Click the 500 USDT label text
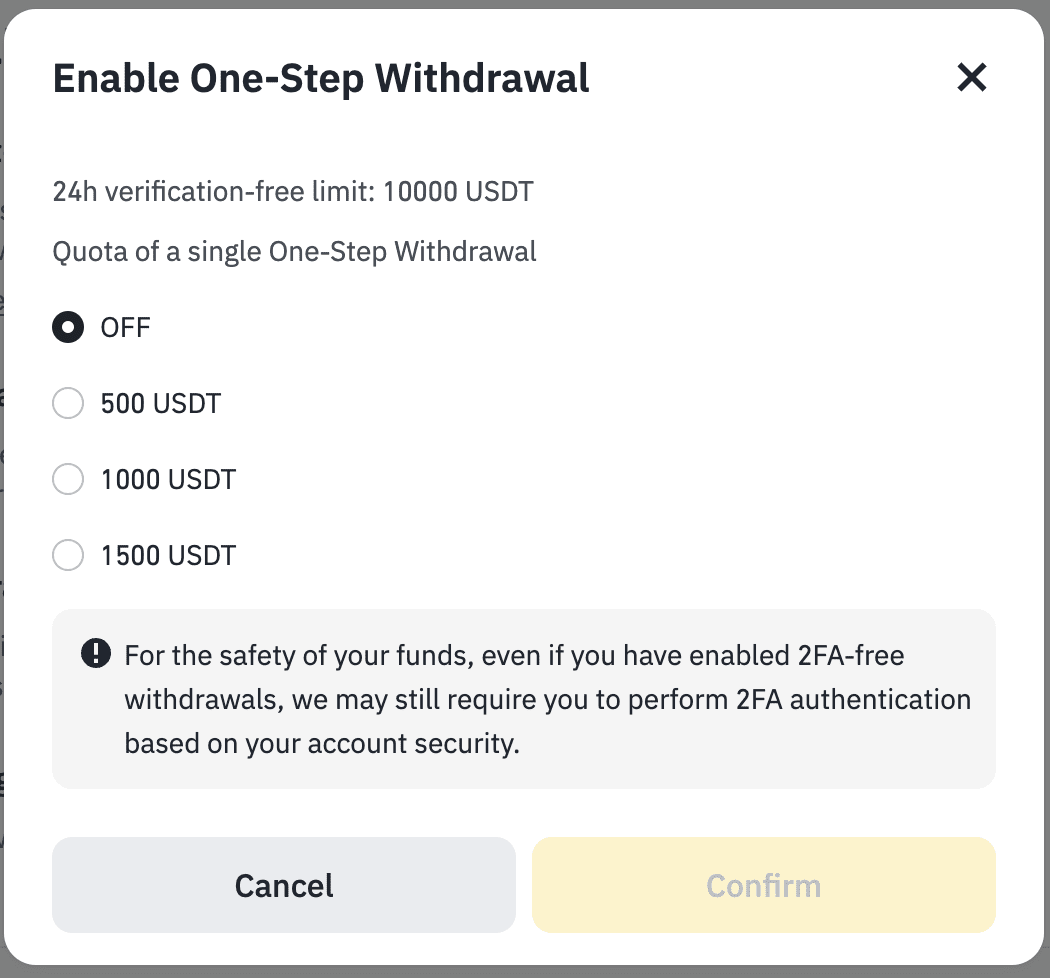 tap(161, 403)
